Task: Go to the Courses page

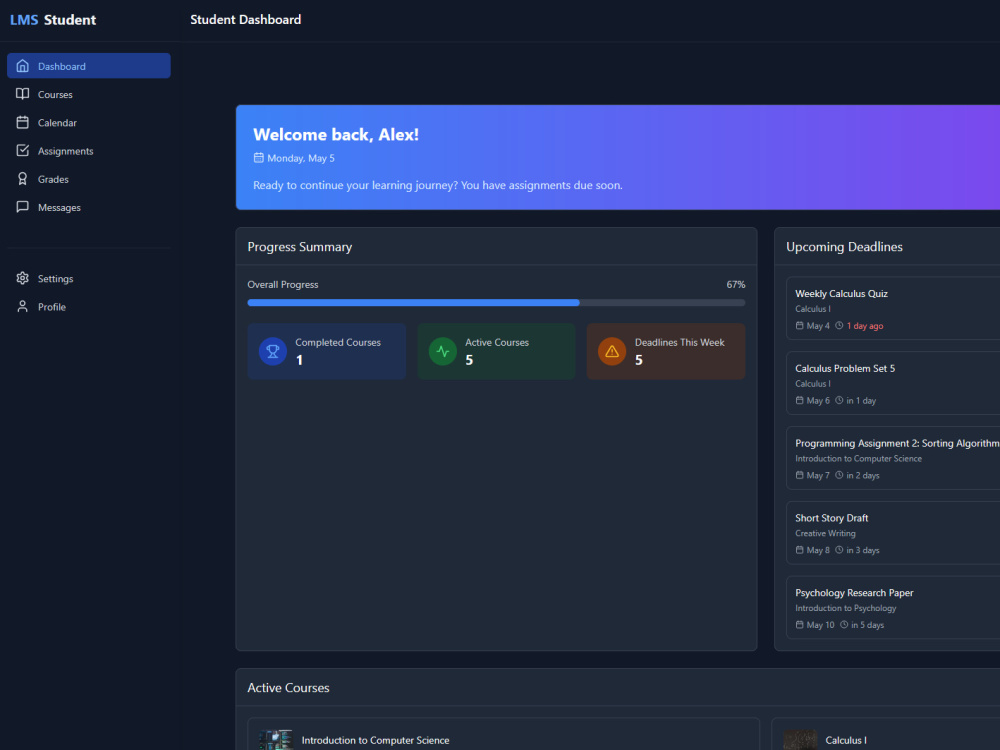Action: (89, 94)
